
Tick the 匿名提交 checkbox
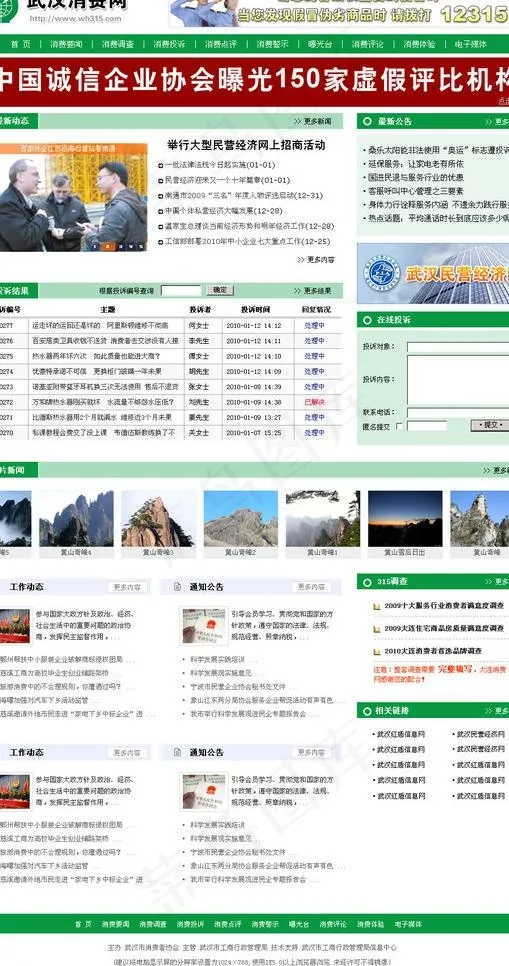[399, 426]
